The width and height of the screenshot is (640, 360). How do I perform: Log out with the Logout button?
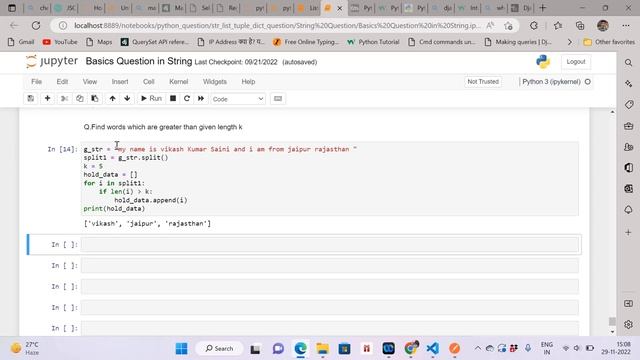coord(576,62)
